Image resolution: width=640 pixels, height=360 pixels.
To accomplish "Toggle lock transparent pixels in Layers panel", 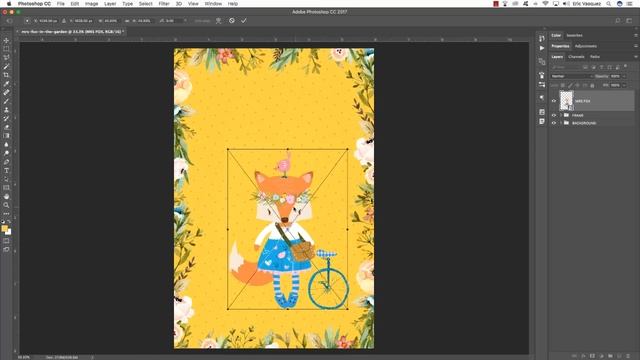I will (x=563, y=85).
